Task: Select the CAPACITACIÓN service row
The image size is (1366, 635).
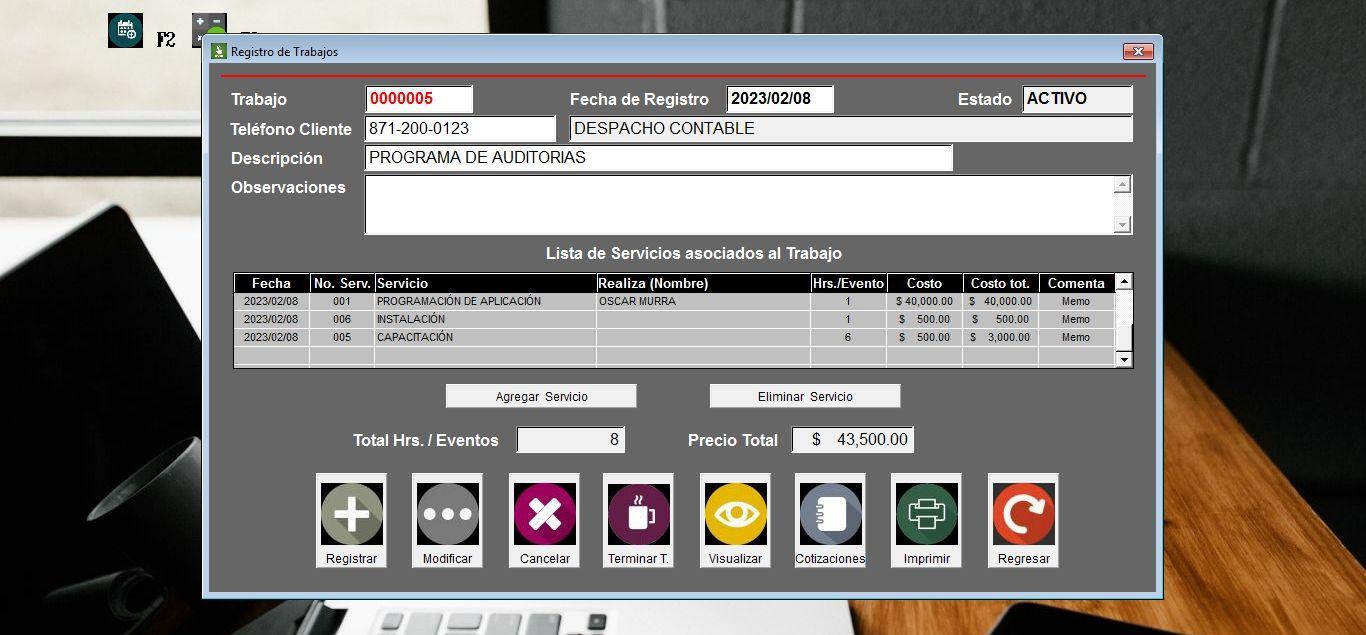Action: point(674,337)
